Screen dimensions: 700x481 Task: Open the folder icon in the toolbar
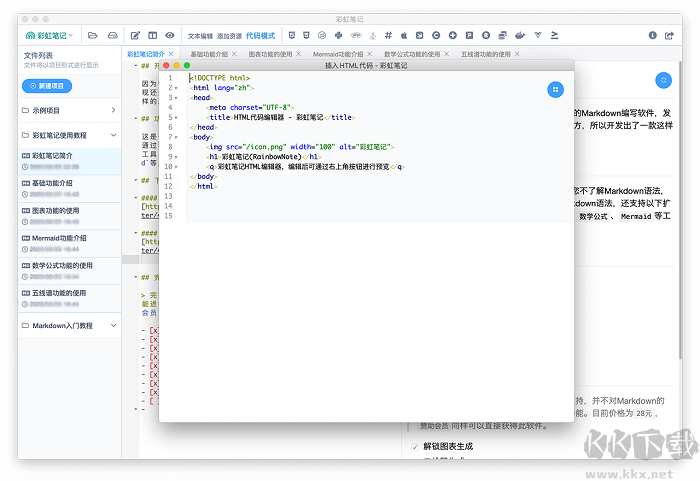coord(92,35)
